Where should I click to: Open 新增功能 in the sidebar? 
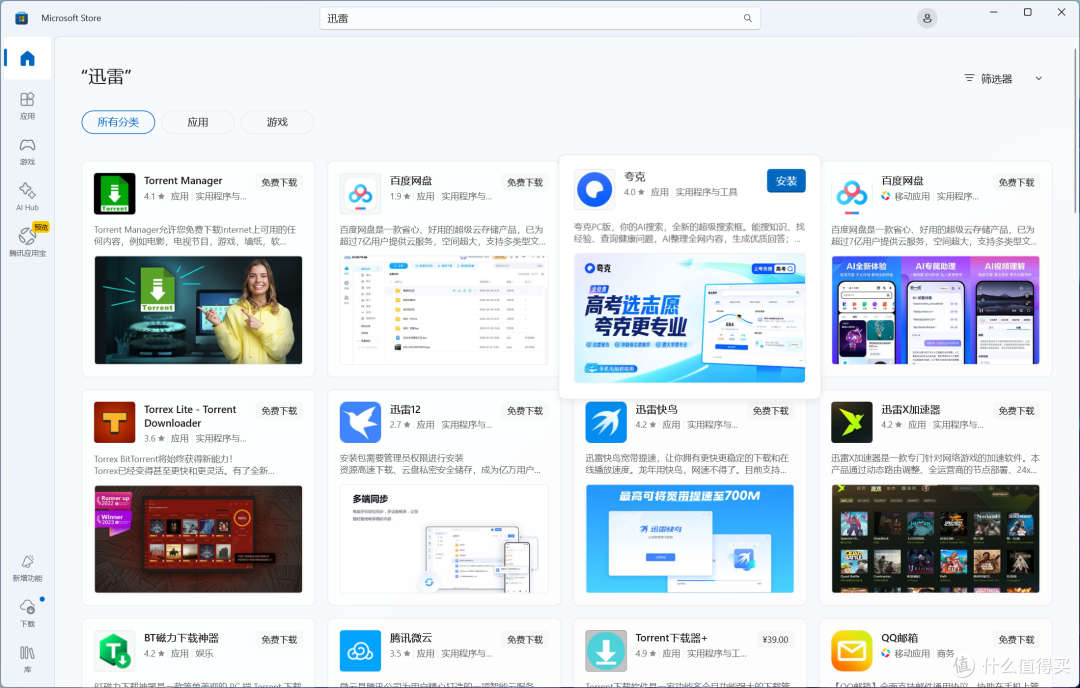point(27,568)
